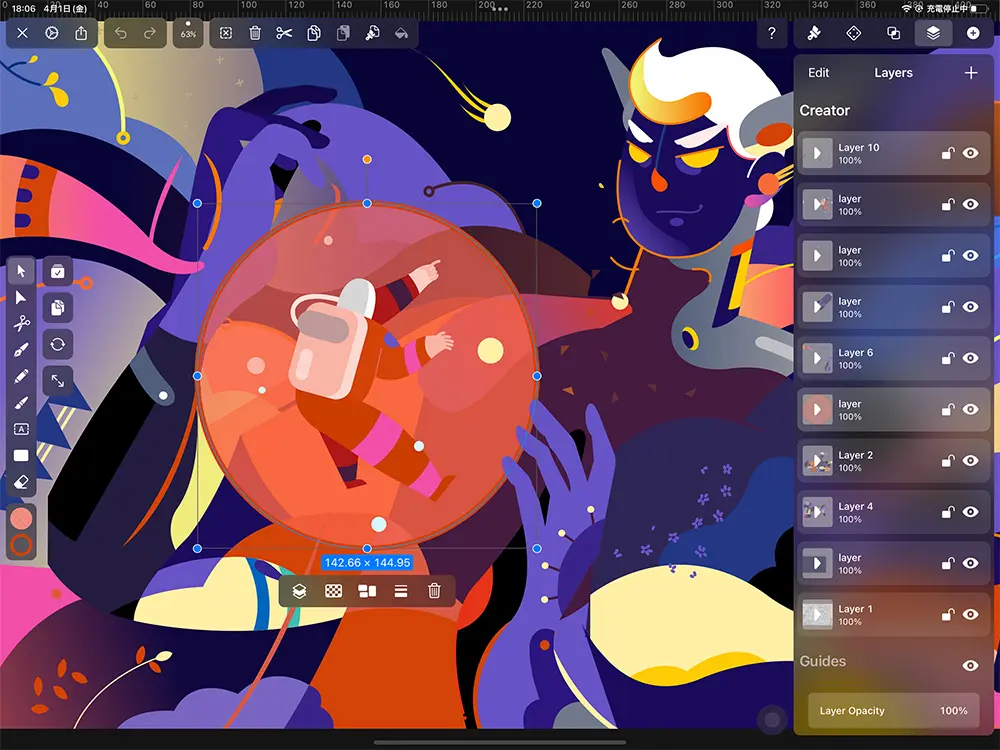1000x750 pixels.
Task: Add a new layer with plus button
Action: [x=970, y=73]
